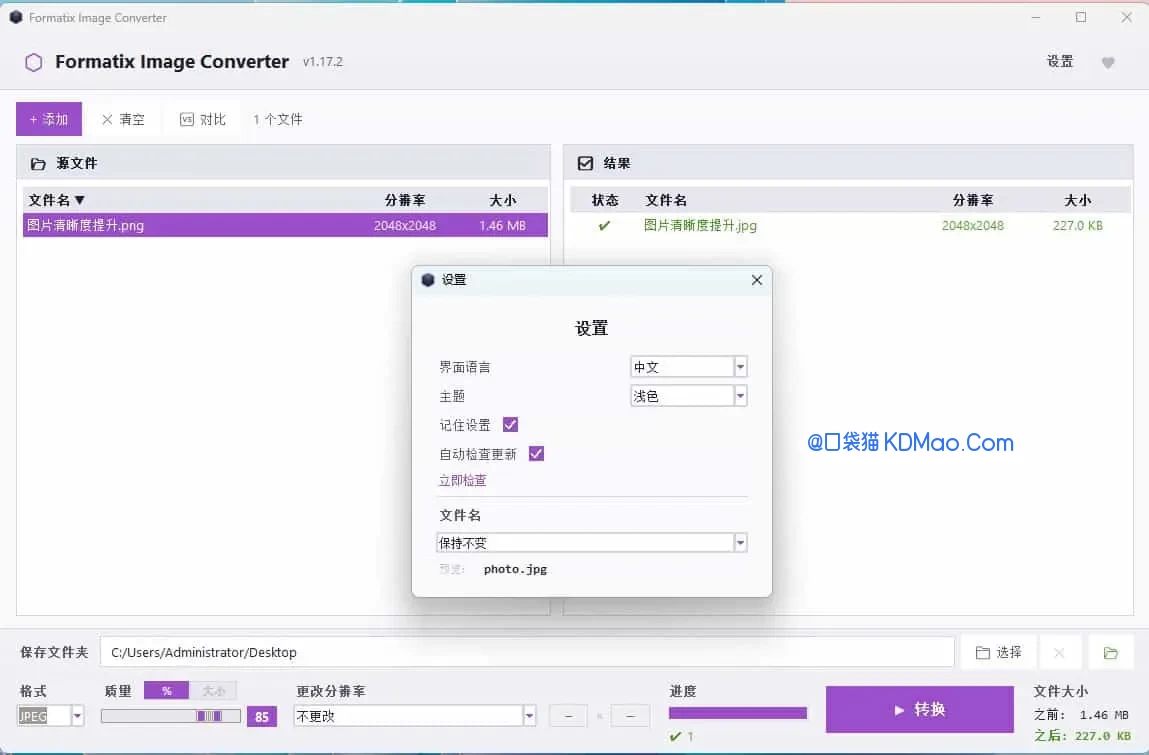Click the green progress checkmark icon

pos(676,736)
